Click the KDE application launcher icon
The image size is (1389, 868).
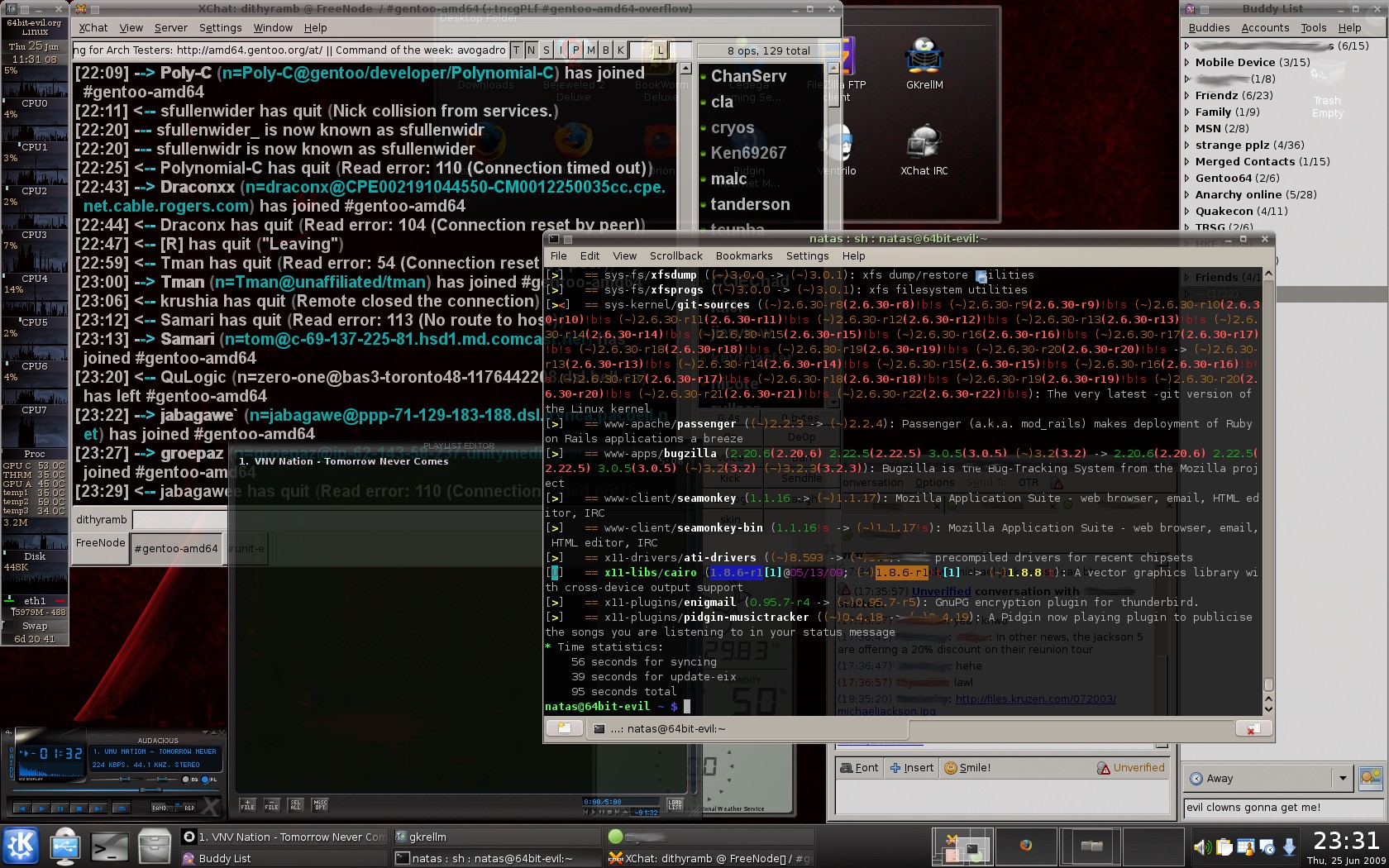[x=21, y=846]
